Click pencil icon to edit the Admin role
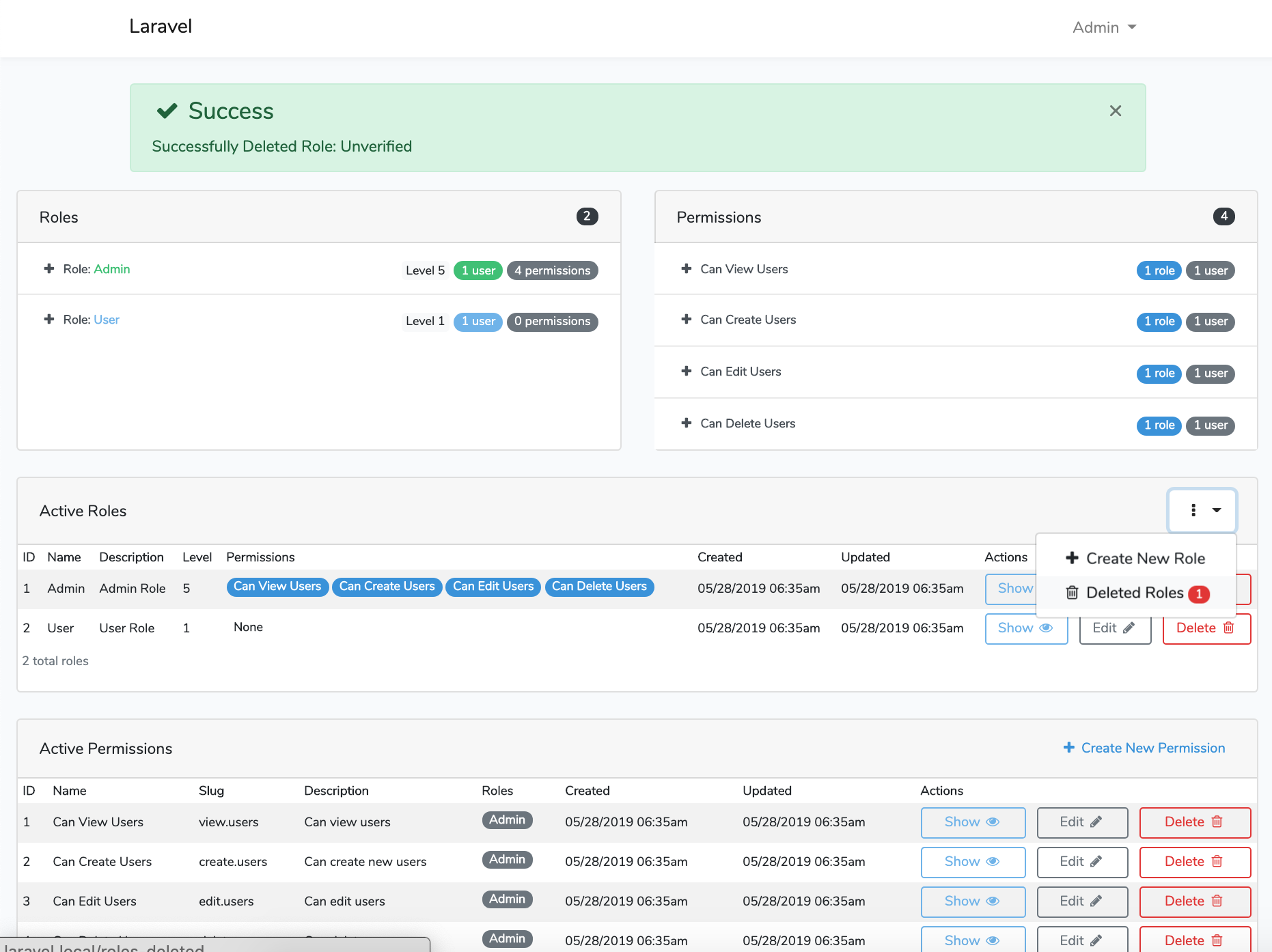This screenshot has height=952, width=1272. [x=1127, y=589]
